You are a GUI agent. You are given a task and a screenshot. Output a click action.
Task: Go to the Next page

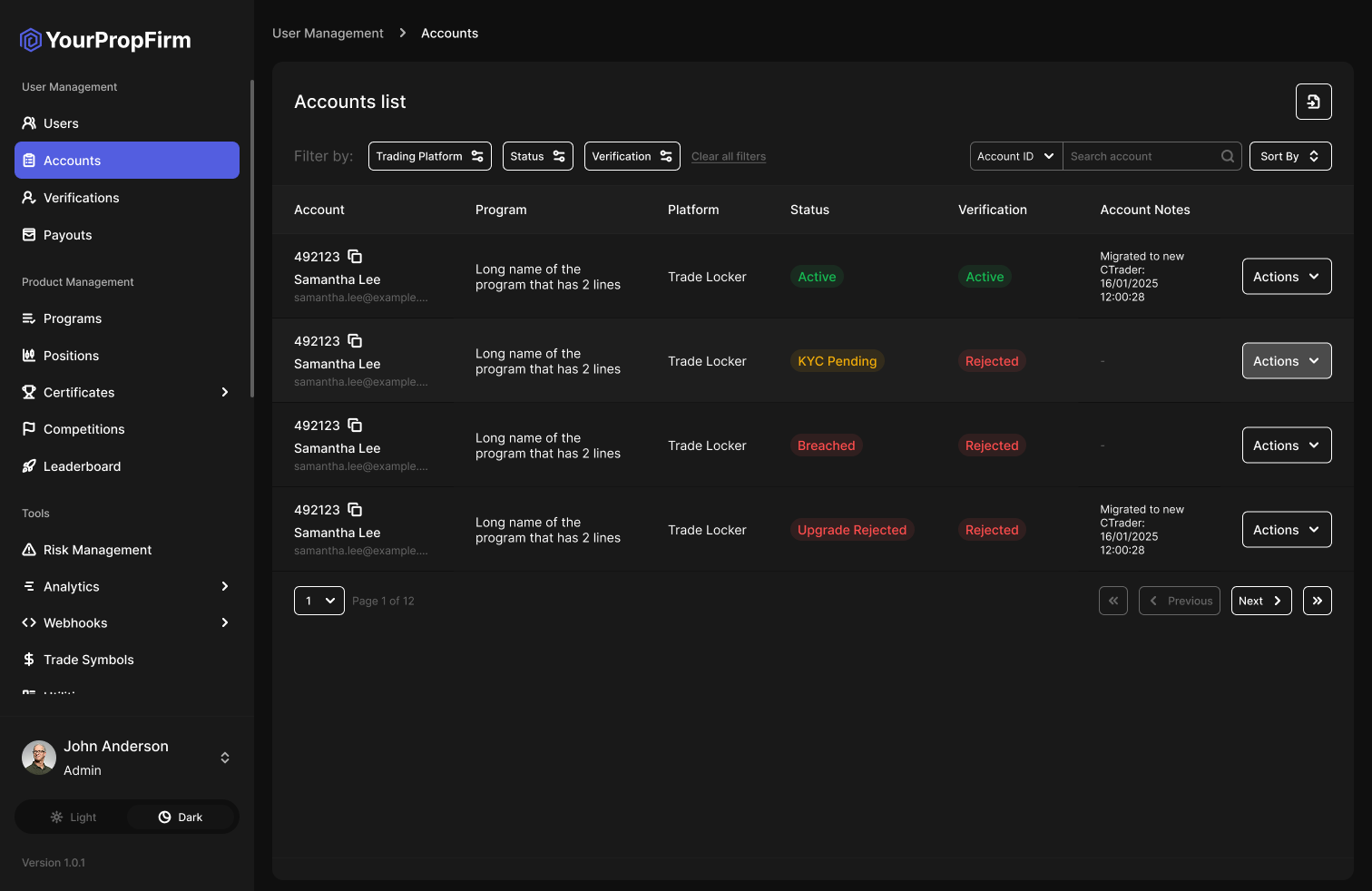tap(1260, 601)
